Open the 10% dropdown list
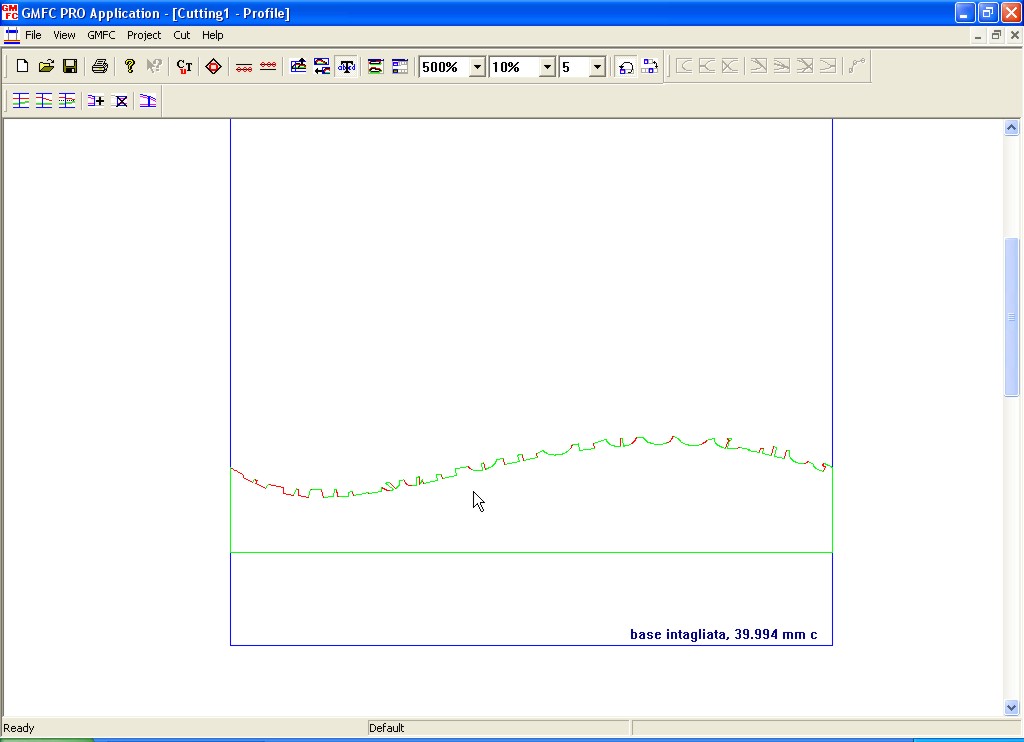The image size is (1024, 742). click(x=547, y=67)
